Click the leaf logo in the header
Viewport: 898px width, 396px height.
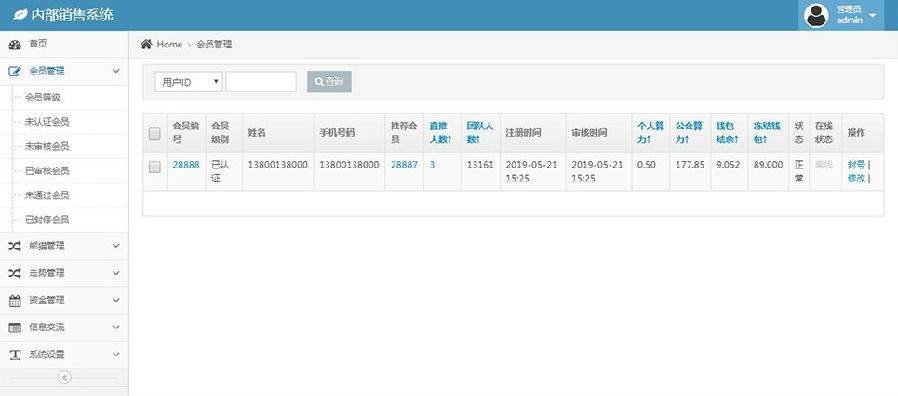tap(20, 14)
